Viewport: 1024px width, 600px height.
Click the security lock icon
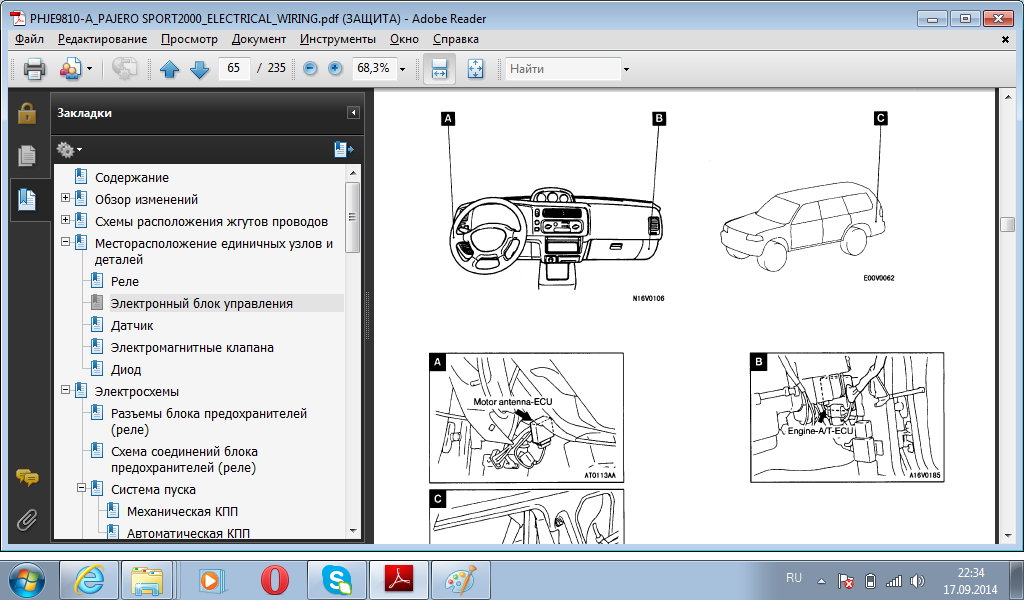point(27,113)
